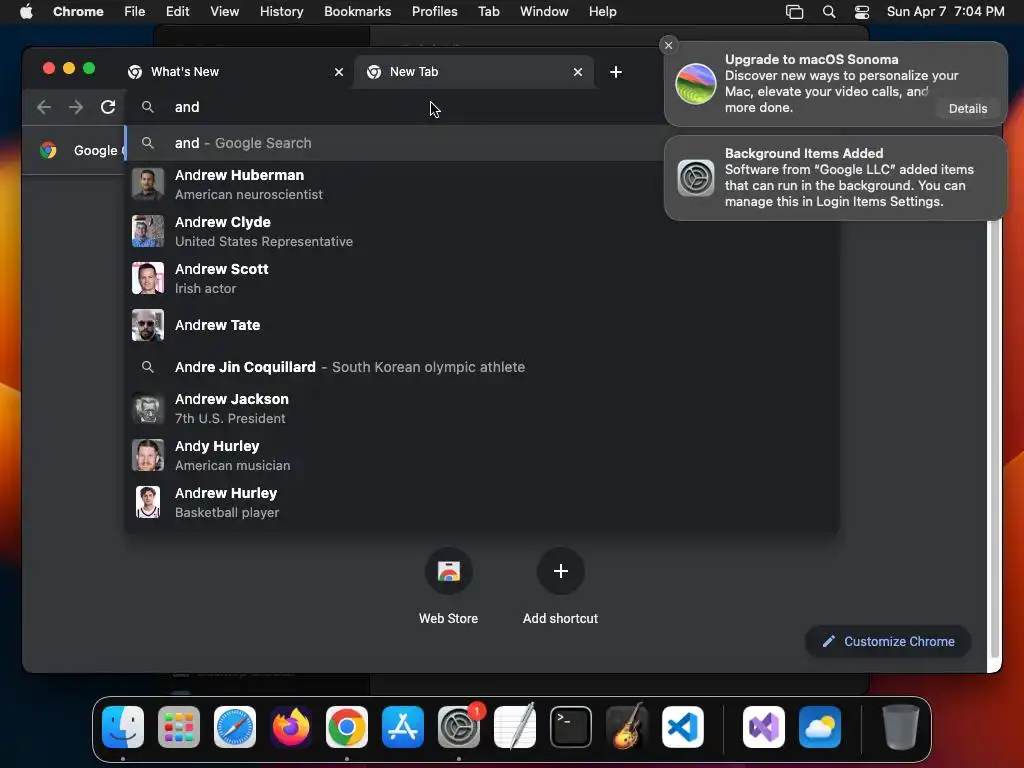Open the Window menu

(x=544, y=11)
